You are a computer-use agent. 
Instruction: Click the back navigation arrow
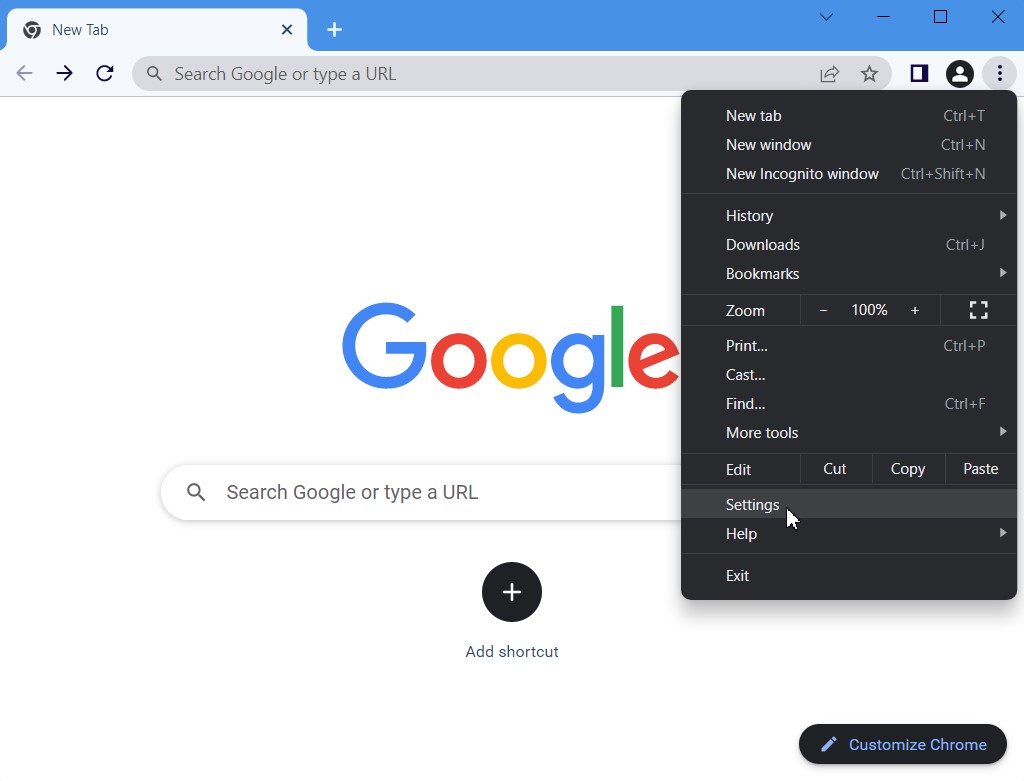point(24,73)
